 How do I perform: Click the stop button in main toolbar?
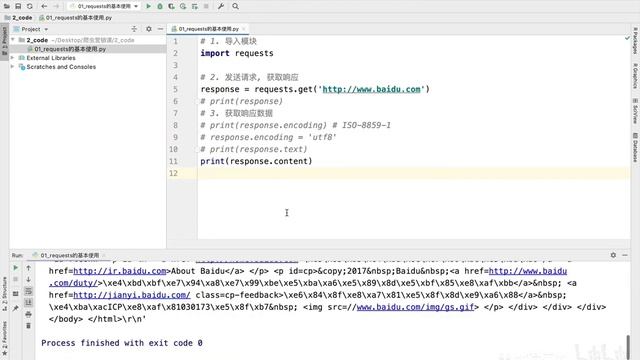coord(206,6)
